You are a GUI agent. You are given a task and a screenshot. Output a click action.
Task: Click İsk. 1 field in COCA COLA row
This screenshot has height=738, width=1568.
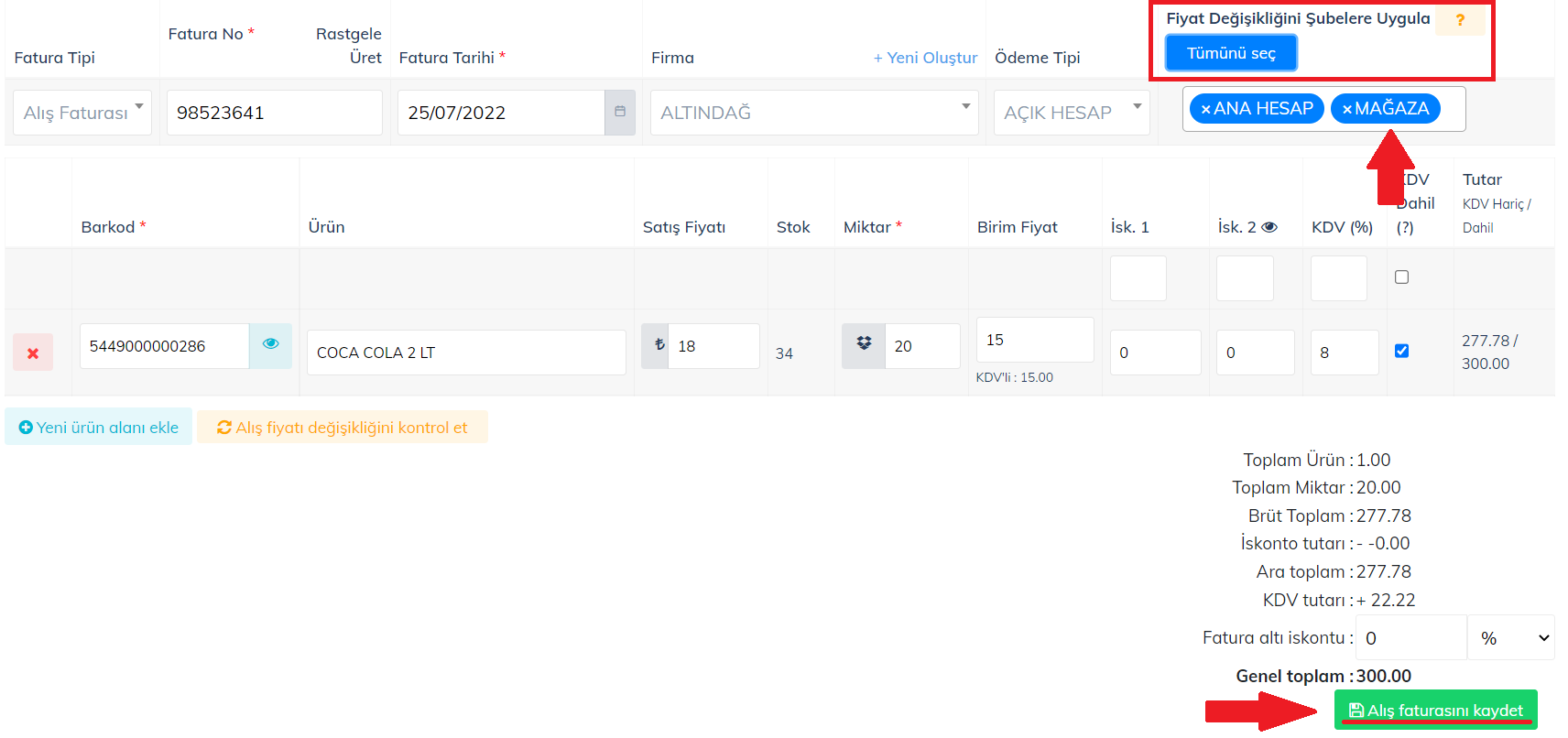click(1155, 353)
